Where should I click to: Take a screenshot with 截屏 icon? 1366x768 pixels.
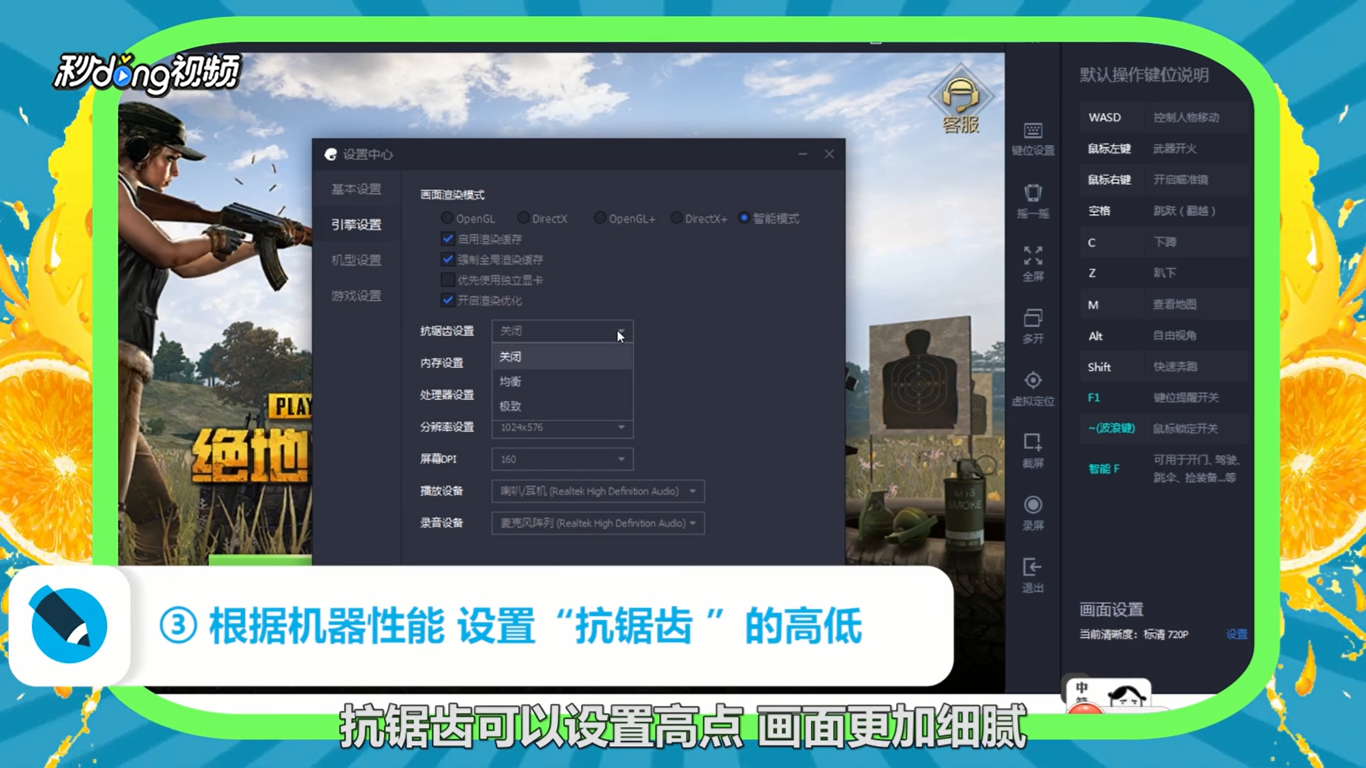1033,451
